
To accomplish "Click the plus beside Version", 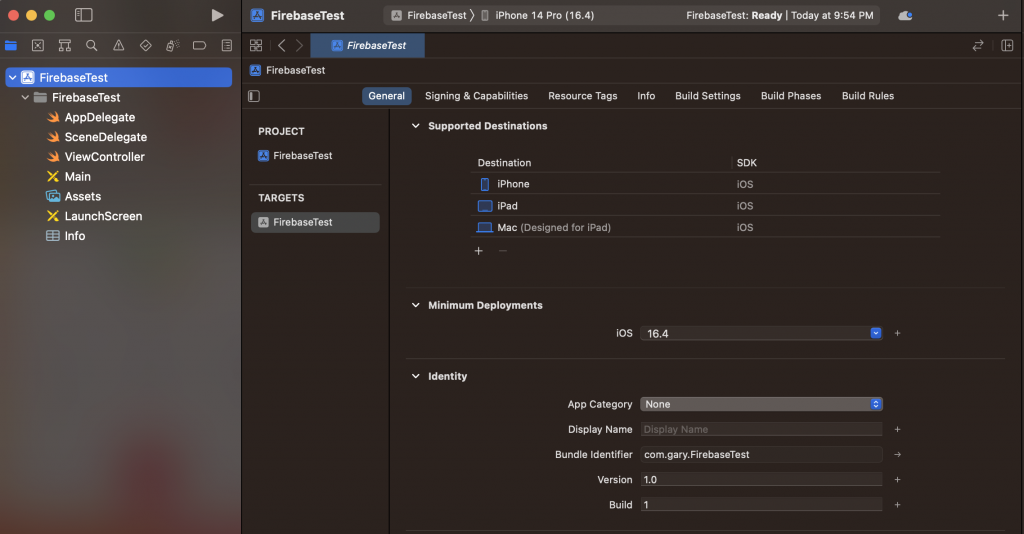I will tap(897, 479).
